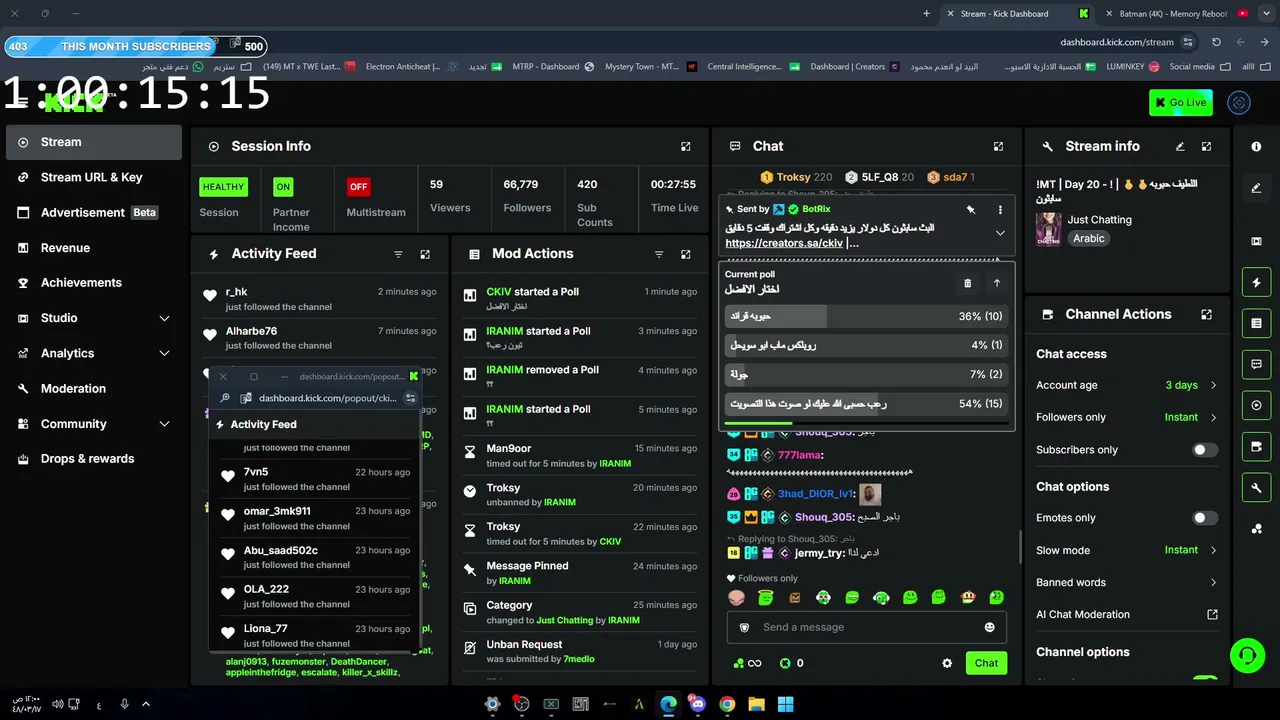The height and width of the screenshot is (720, 1280).
Task: Open the Moderation page
Action: (94, 388)
